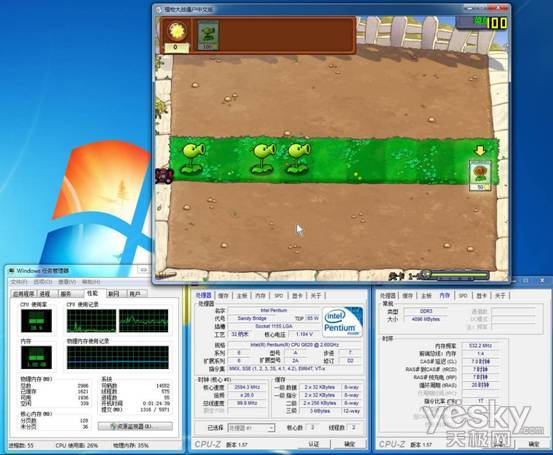Click the 确定 button in the left CPU-Z window
The width and height of the screenshot is (553, 455).
click(x=349, y=444)
